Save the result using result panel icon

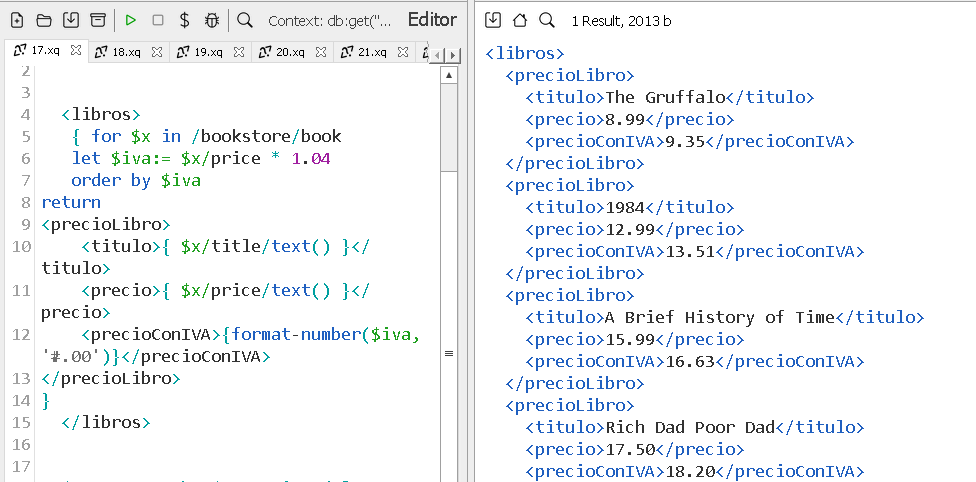(x=493, y=20)
